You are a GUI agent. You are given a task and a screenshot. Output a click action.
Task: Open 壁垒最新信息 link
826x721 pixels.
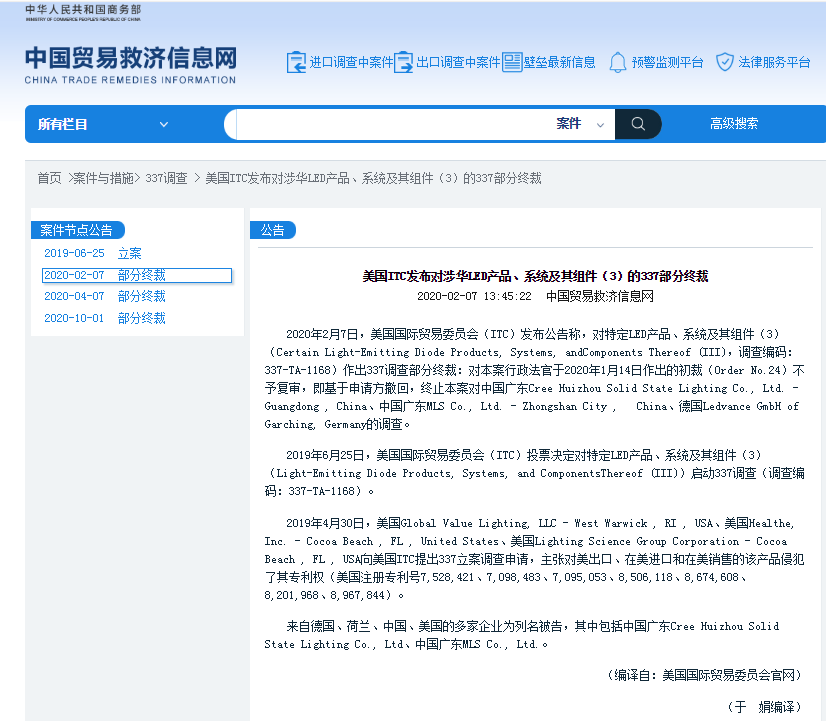[x=559, y=63]
